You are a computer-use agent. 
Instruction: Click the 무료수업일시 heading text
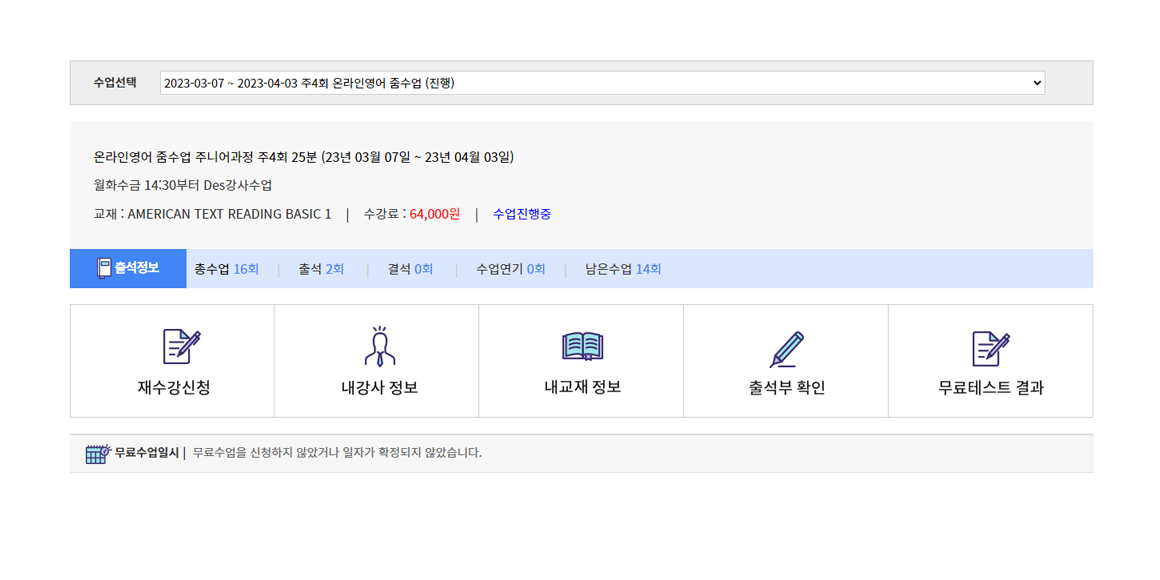pos(146,453)
